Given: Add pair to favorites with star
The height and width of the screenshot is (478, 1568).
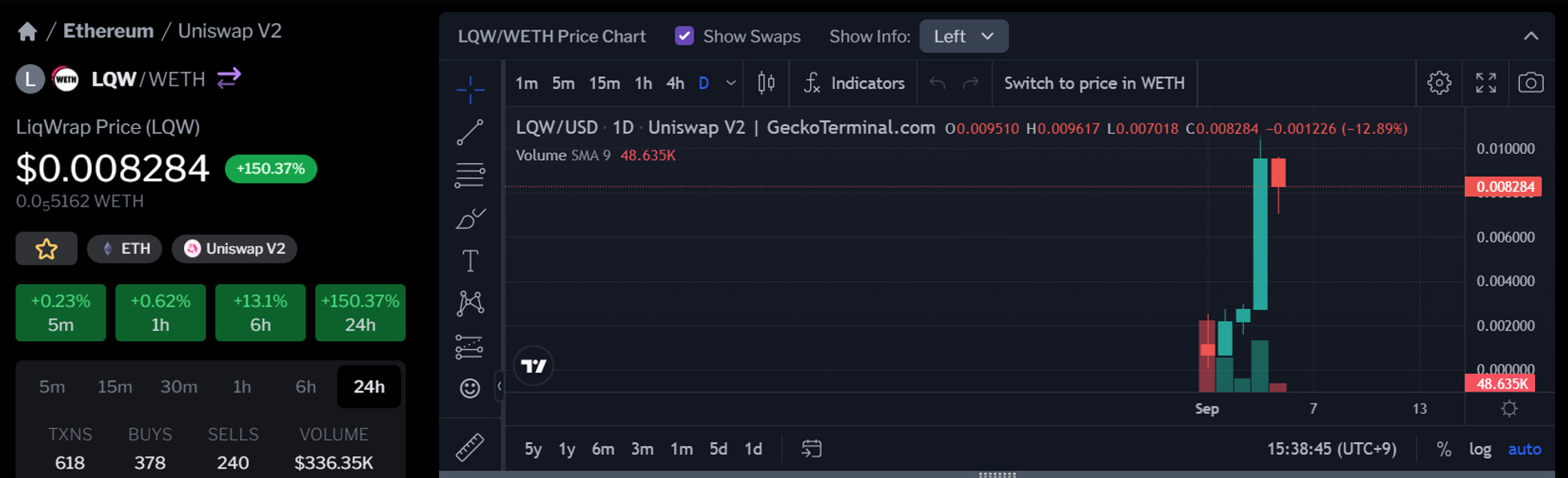Looking at the screenshot, I should 46,249.
